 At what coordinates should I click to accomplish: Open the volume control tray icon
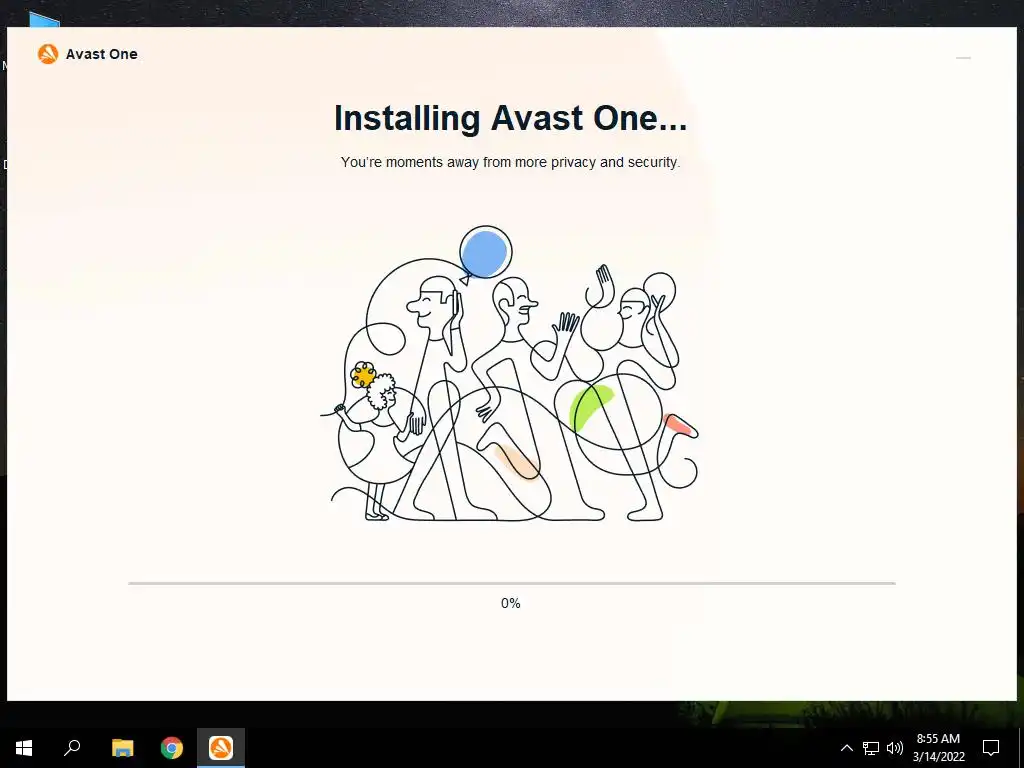pos(895,748)
